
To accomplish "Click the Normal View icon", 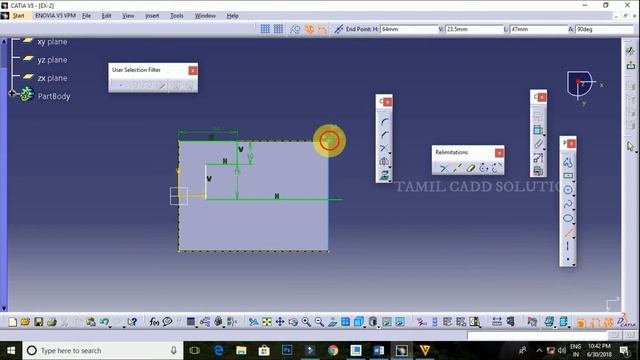I will (332, 322).
